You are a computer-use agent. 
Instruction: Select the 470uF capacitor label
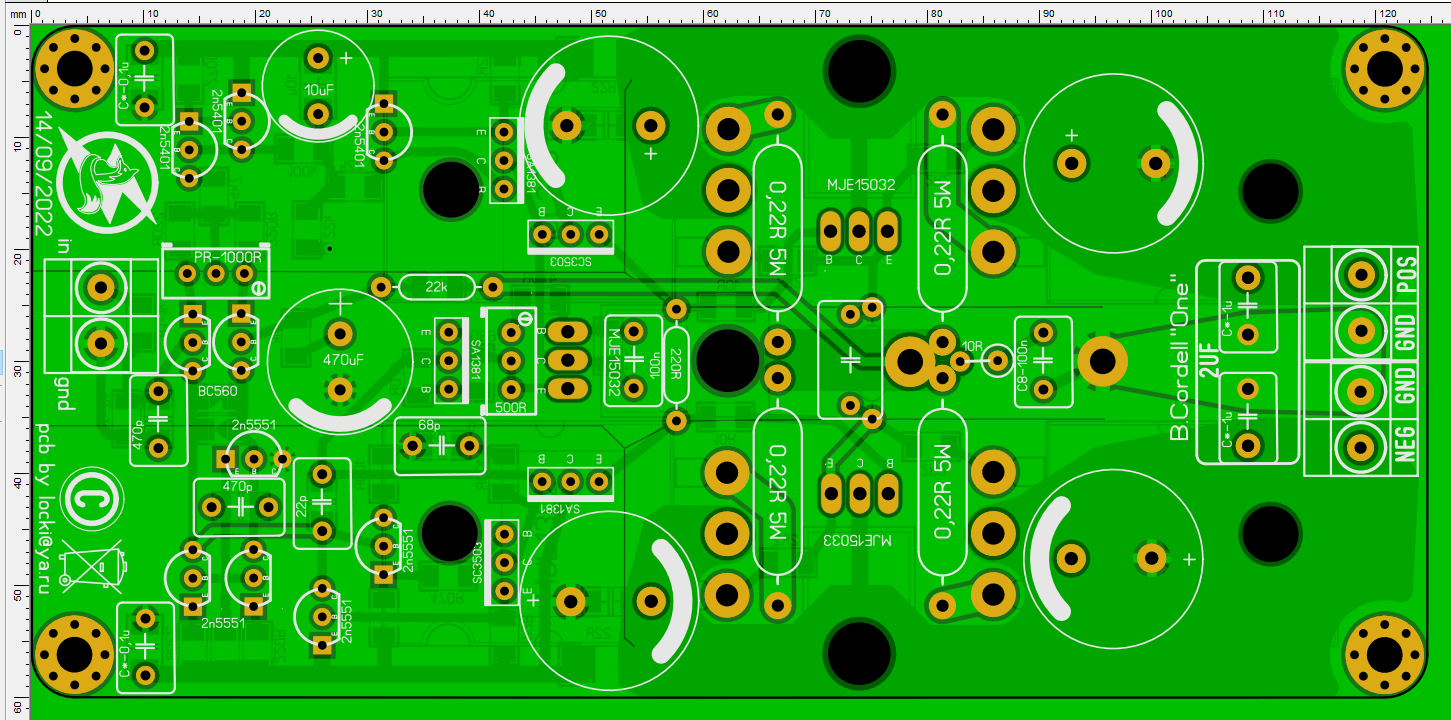click(x=342, y=359)
